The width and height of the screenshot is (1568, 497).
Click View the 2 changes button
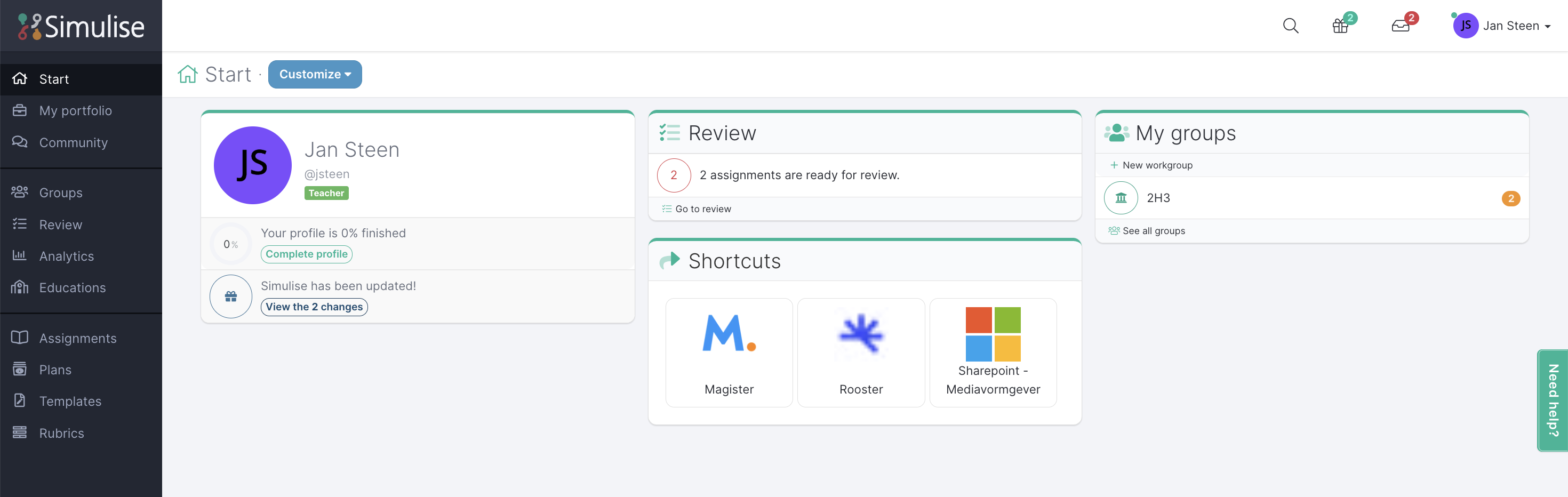pyautogui.click(x=314, y=307)
